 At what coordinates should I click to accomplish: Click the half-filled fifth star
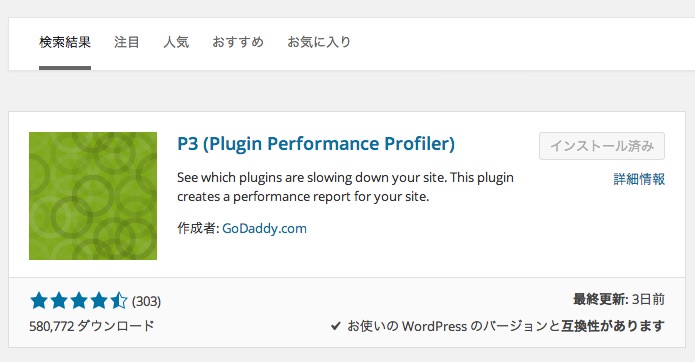[119, 301]
